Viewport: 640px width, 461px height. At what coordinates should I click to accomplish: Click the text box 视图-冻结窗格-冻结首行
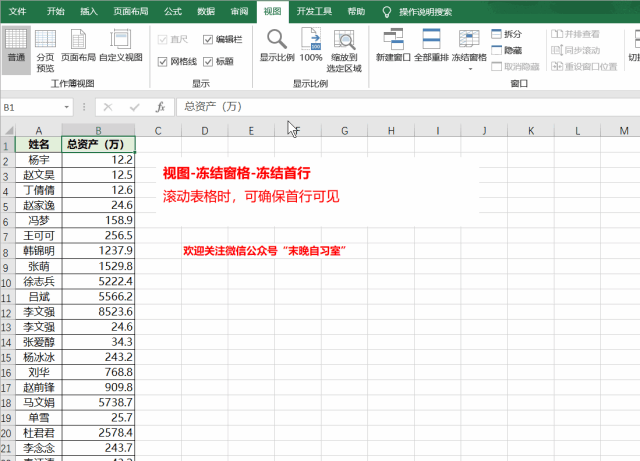237,173
